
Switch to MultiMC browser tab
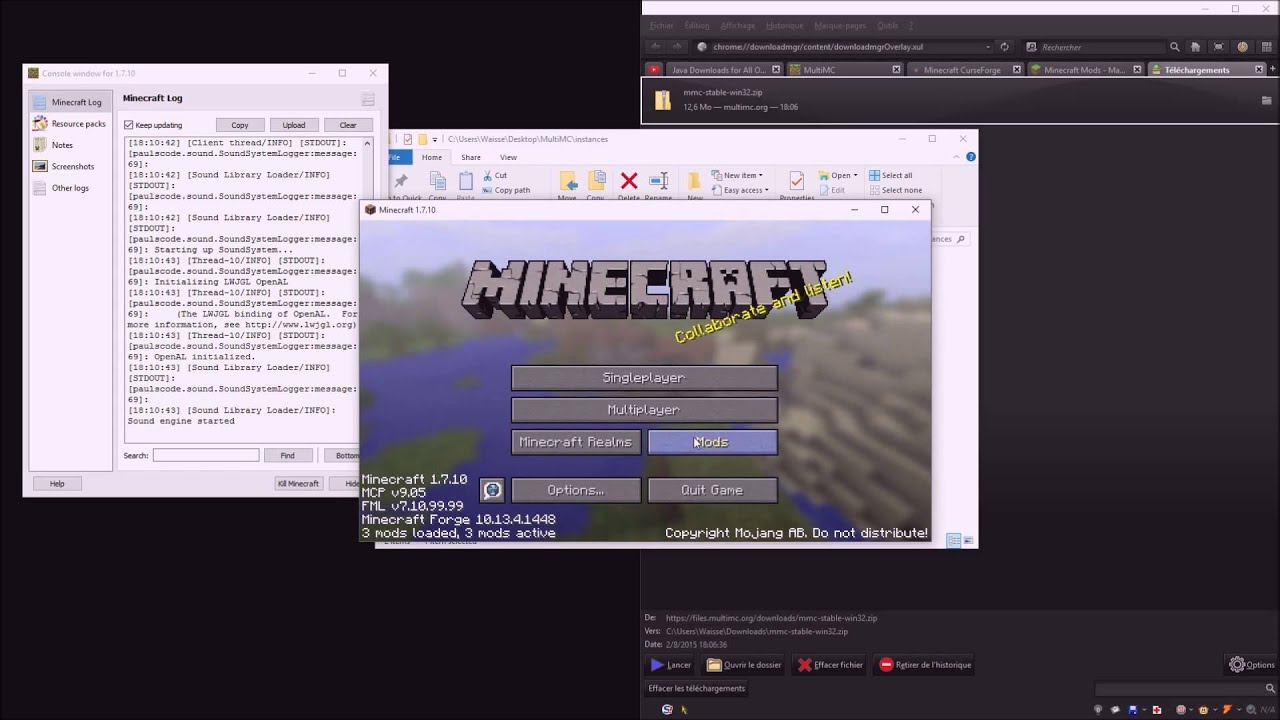point(843,70)
